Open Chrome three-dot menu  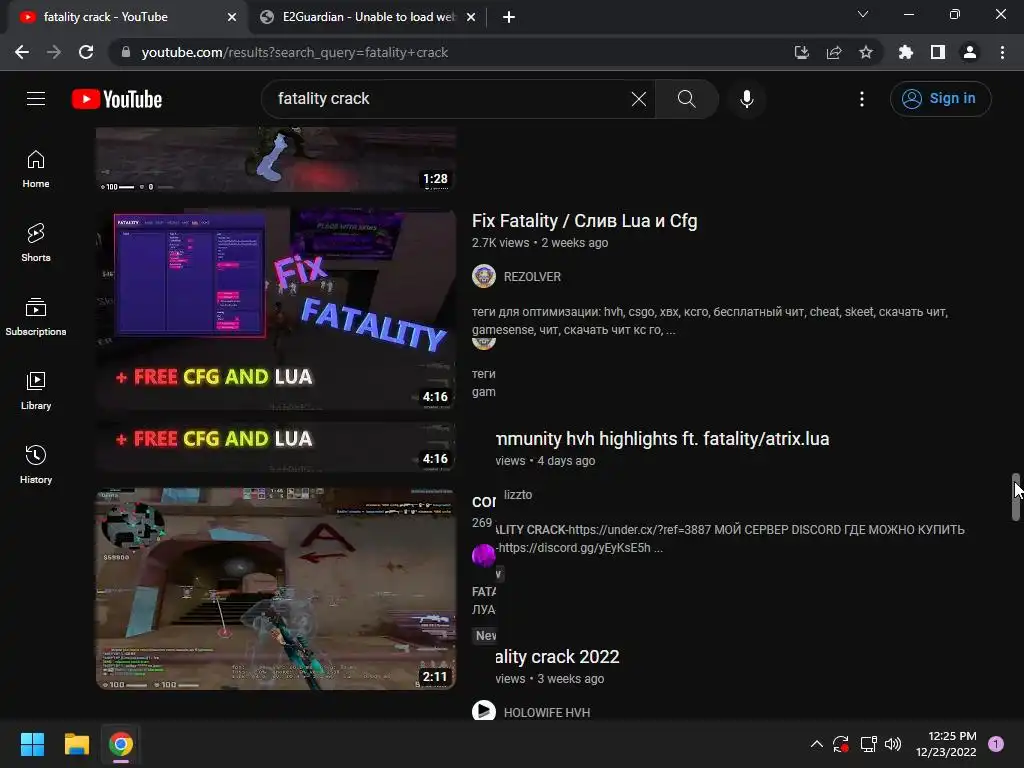[1002, 52]
